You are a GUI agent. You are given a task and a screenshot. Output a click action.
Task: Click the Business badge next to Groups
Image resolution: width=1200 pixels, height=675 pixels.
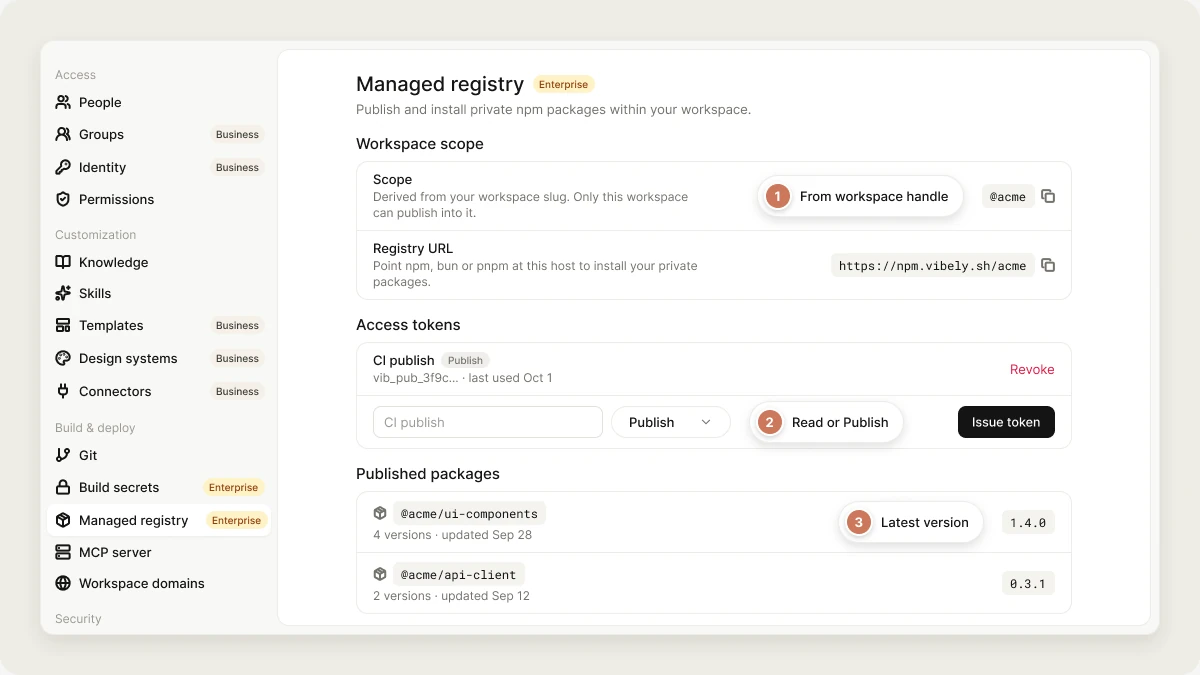237,134
